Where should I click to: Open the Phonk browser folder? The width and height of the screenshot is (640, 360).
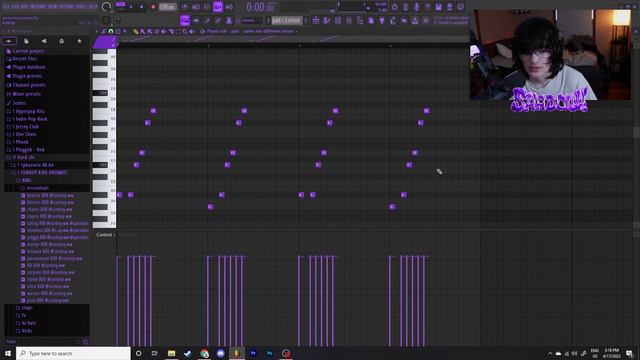pos(18,142)
